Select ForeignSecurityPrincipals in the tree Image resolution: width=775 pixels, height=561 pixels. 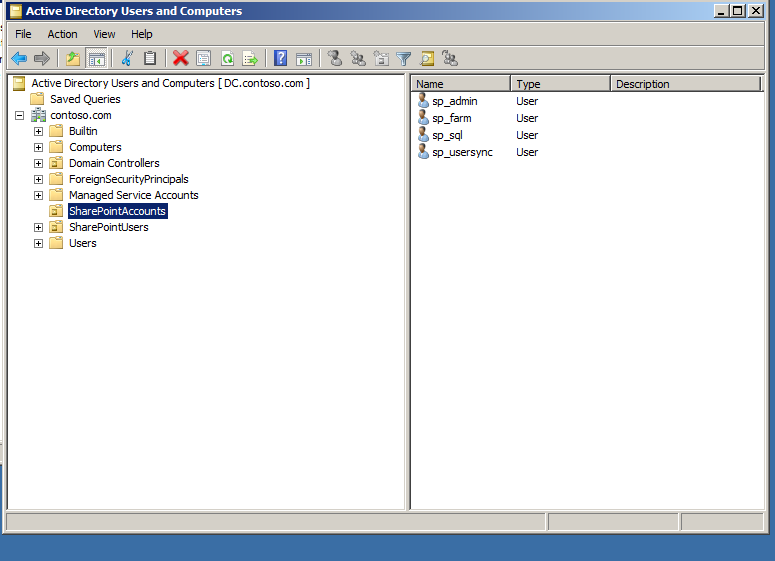point(129,179)
